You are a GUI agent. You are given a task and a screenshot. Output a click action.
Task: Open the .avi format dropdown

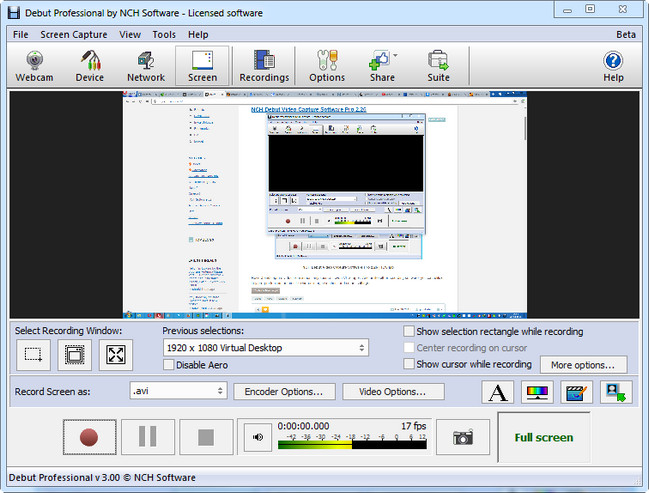178,391
